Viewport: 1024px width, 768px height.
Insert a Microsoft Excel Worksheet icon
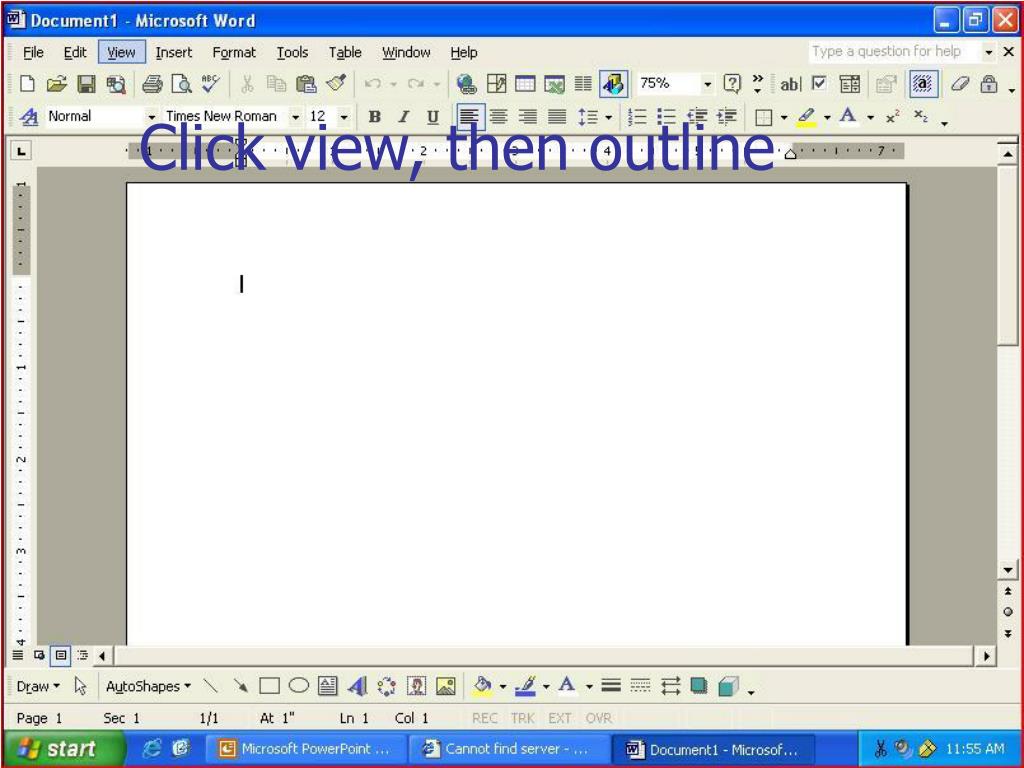tap(554, 84)
